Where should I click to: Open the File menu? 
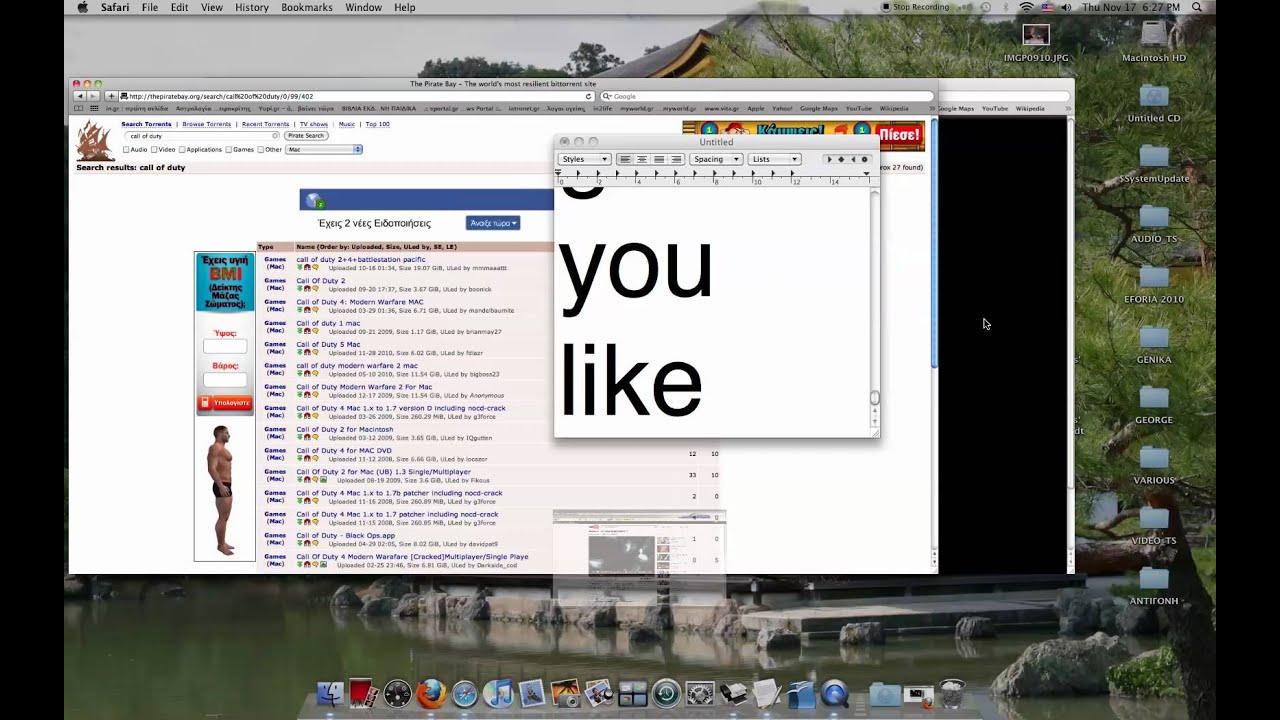point(150,7)
